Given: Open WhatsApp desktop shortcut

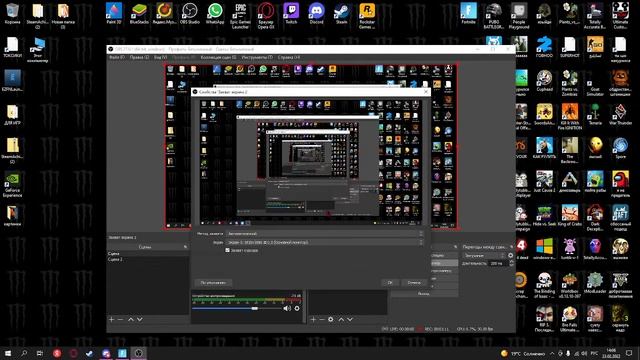Looking at the screenshot, I should tap(215, 14).
